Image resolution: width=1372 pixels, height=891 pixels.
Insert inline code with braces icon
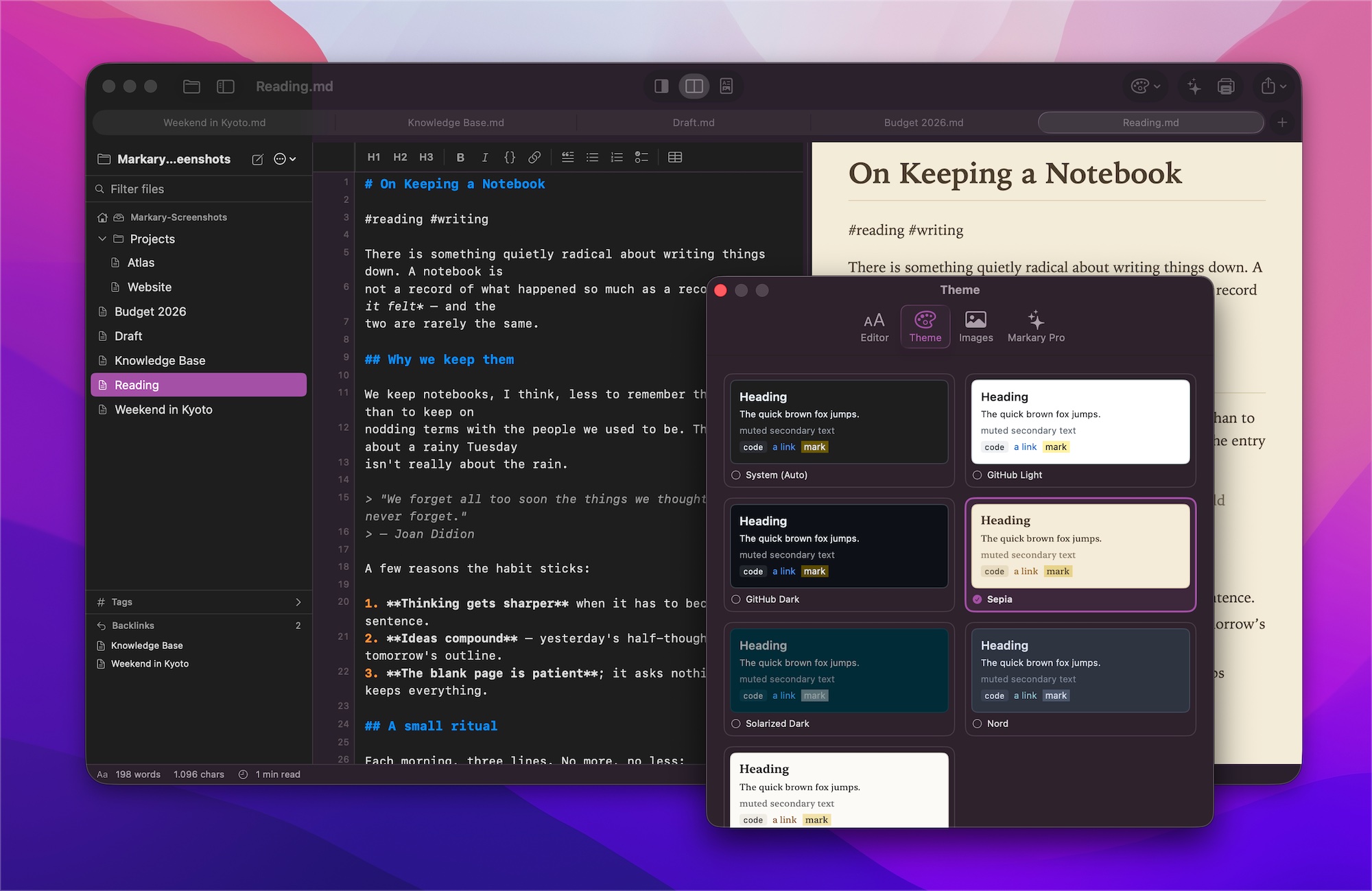coord(510,157)
